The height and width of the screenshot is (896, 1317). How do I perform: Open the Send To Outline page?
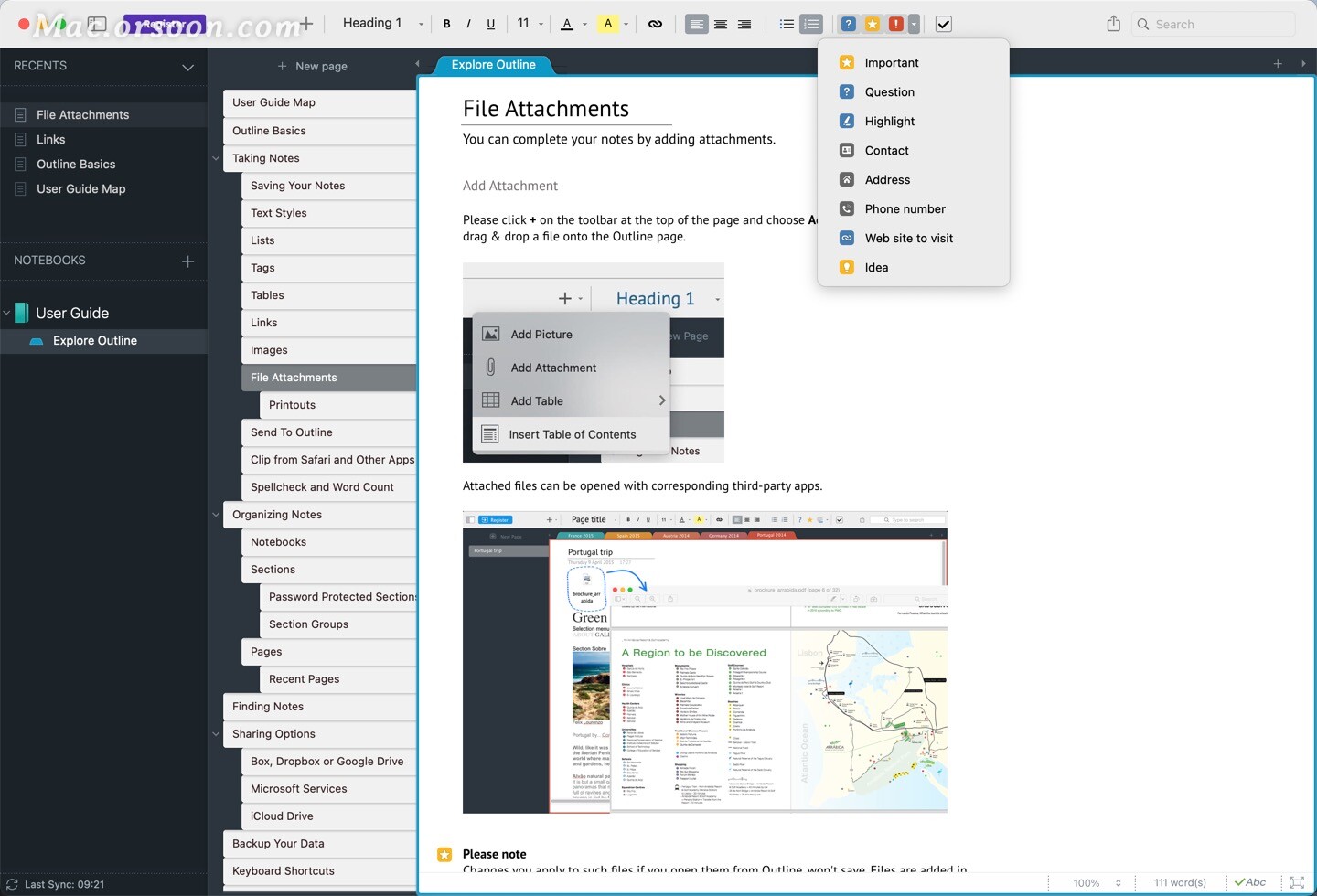292,432
